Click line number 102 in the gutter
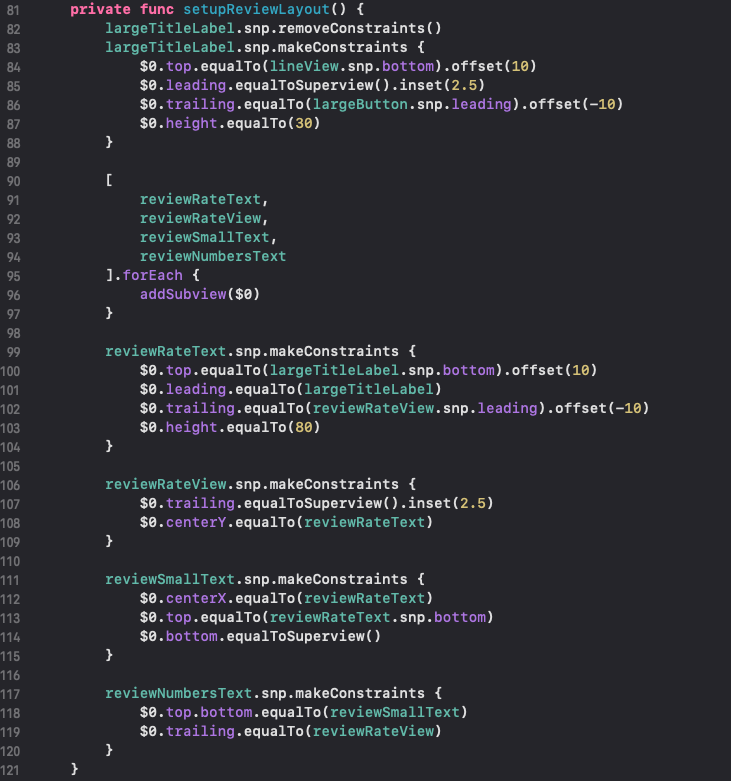 coord(10,409)
